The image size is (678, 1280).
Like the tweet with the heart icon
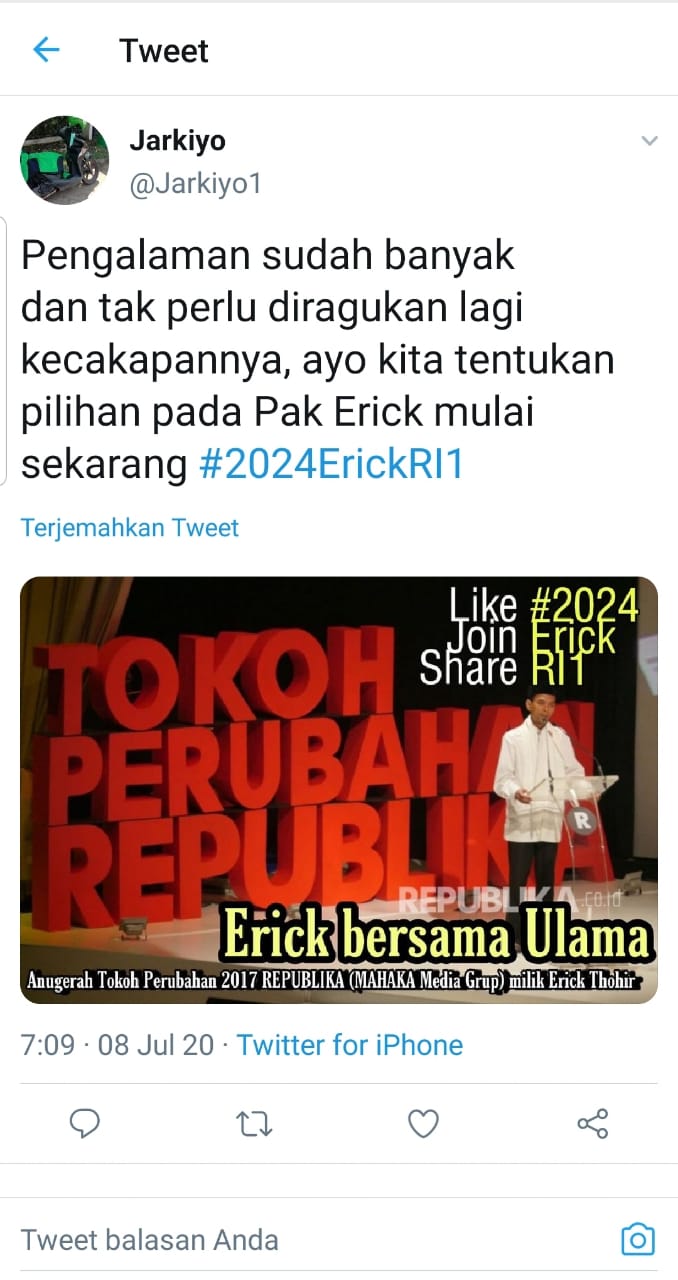coord(424,1124)
